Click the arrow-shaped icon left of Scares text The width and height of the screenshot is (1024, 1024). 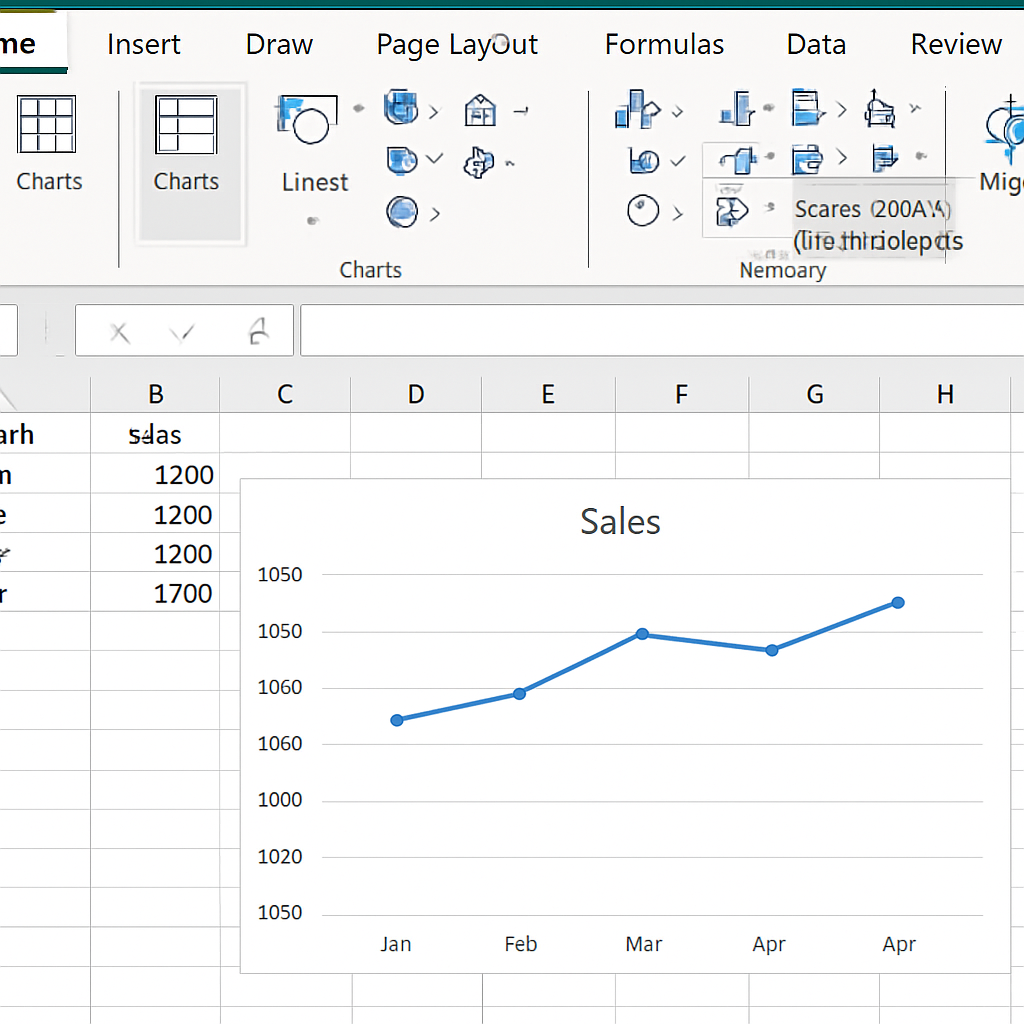click(731, 211)
